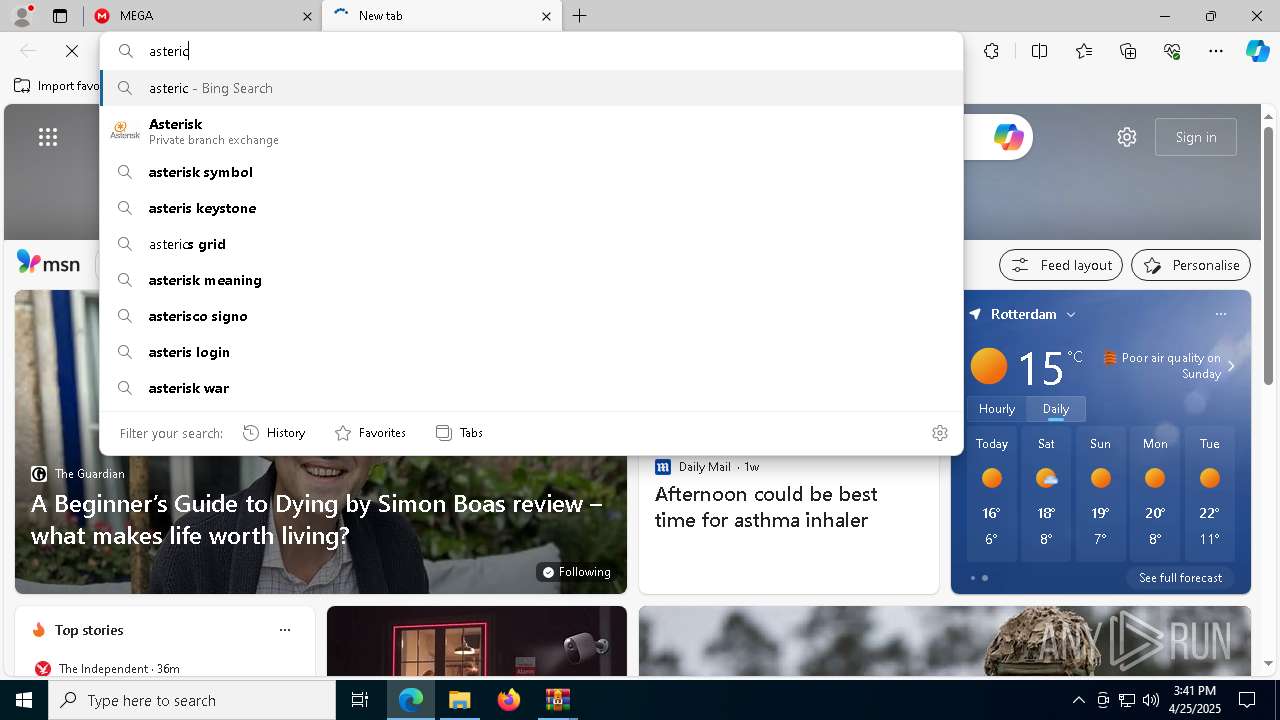
Task: Open Settings and more menu
Action: point(1216,51)
